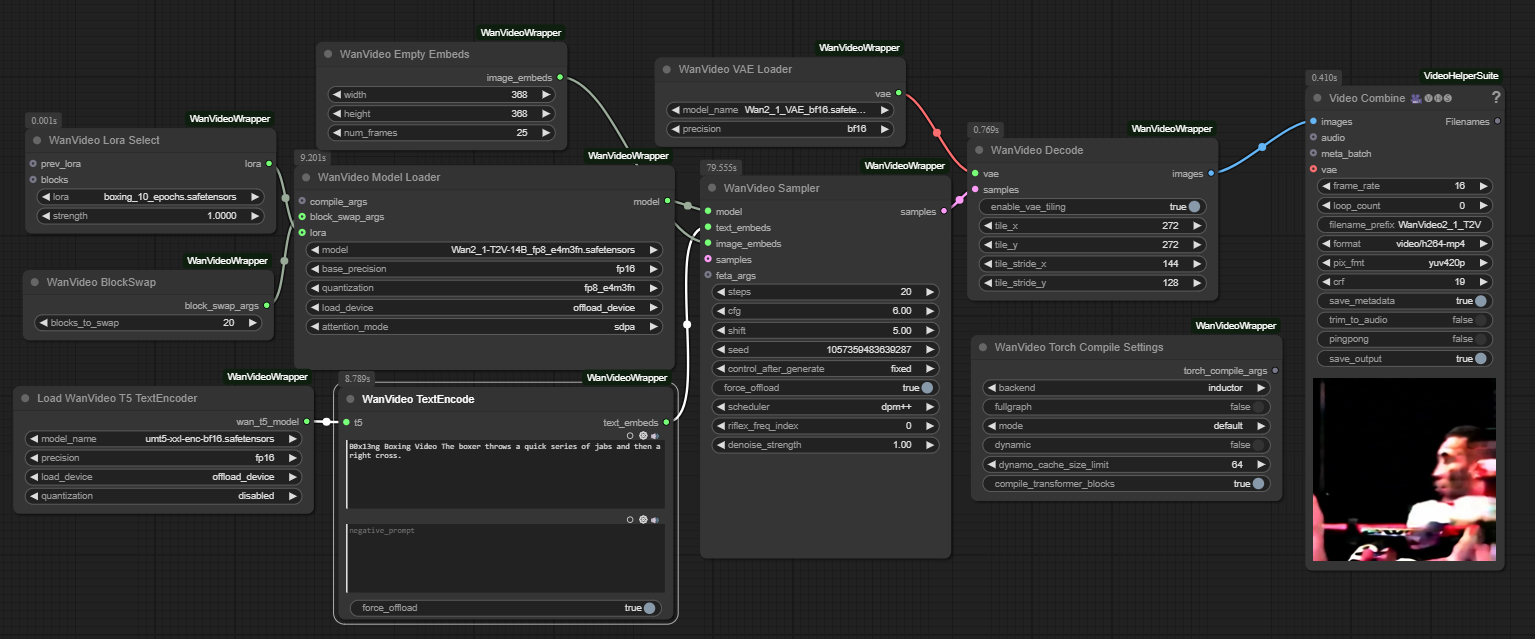Increase steps value with the right arrow
The width and height of the screenshot is (1535, 639).
(x=930, y=292)
